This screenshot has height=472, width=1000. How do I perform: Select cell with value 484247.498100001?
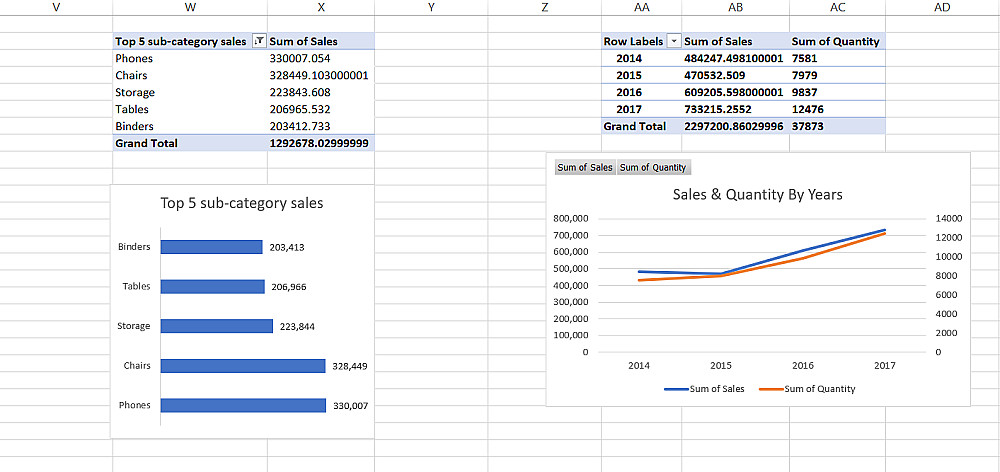735,58
